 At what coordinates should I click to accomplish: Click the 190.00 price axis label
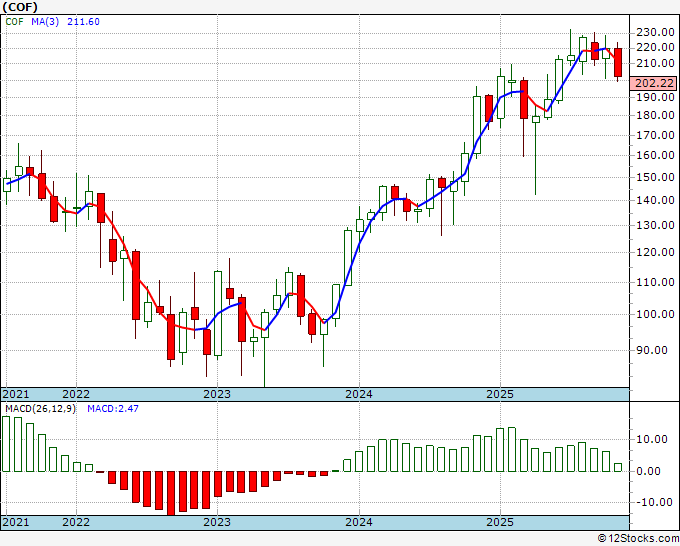coord(655,97)
